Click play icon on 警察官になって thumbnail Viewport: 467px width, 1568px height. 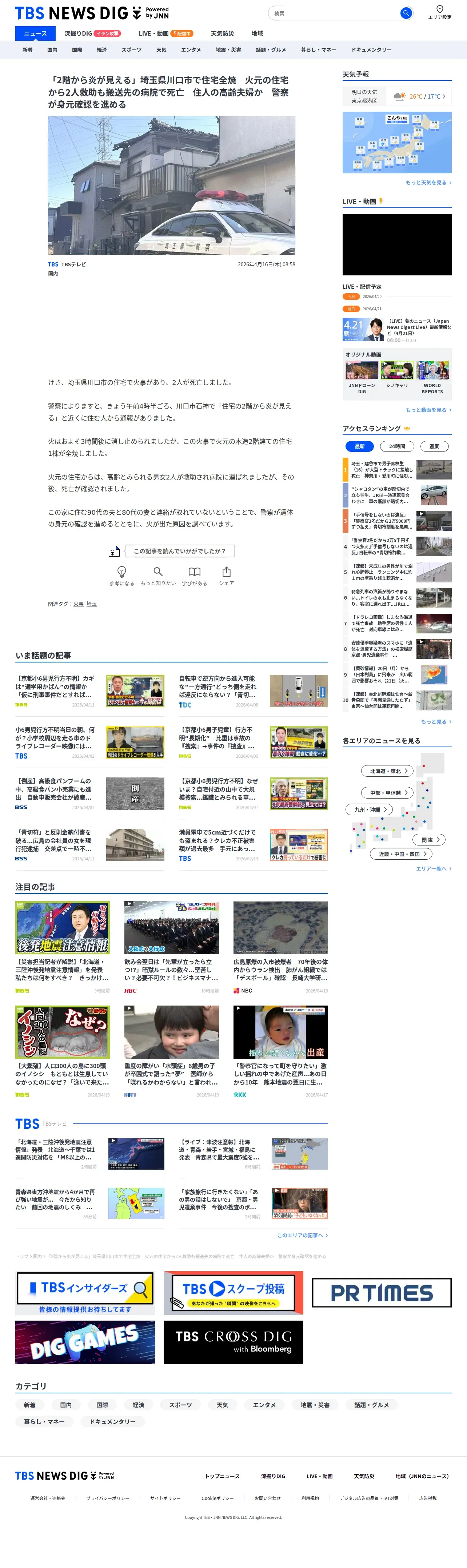tap(238, 1008)
